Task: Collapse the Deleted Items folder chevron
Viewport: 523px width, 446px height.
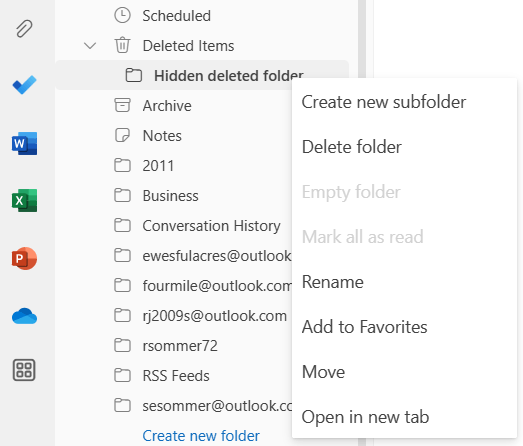Action: point(90,45)
